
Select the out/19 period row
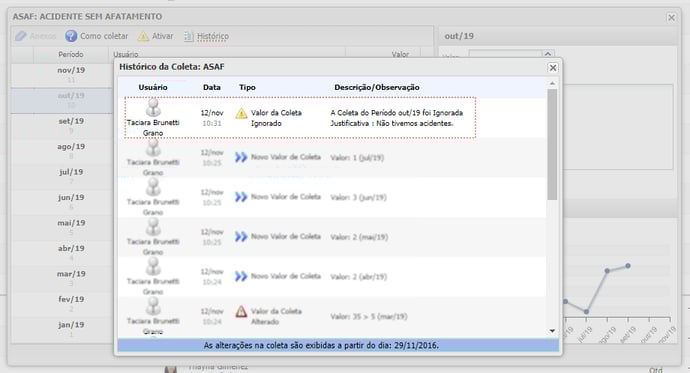pos(62,100)
